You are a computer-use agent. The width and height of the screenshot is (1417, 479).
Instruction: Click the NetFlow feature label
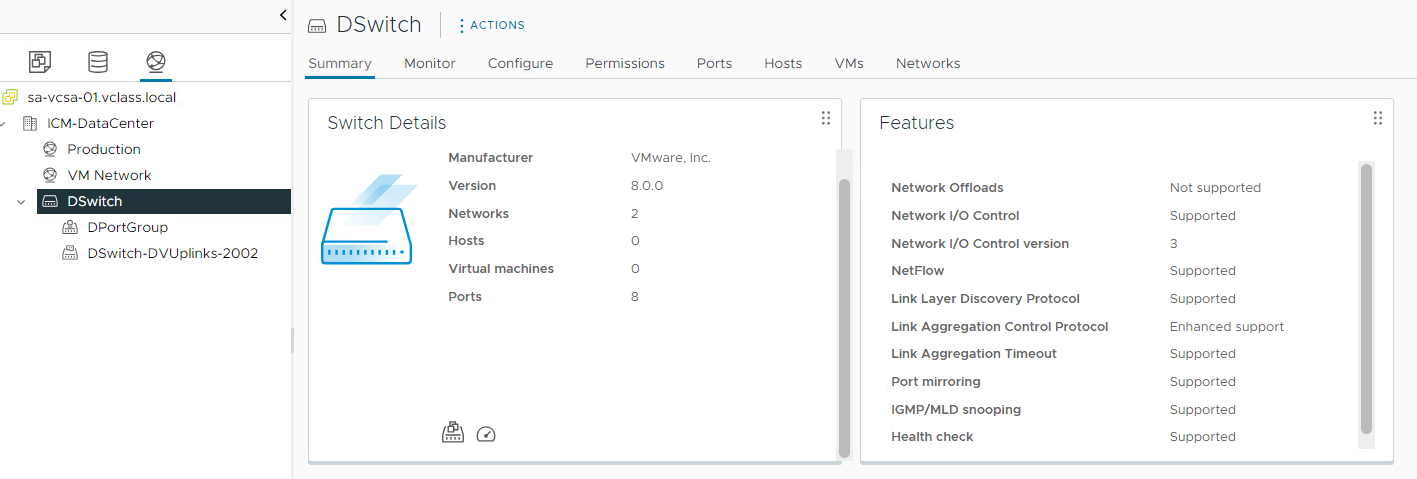918,271
